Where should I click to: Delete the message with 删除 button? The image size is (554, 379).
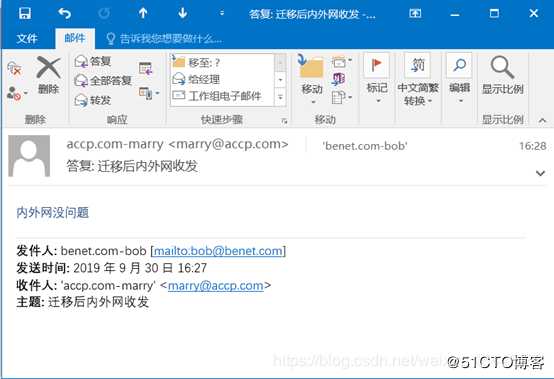48,75
